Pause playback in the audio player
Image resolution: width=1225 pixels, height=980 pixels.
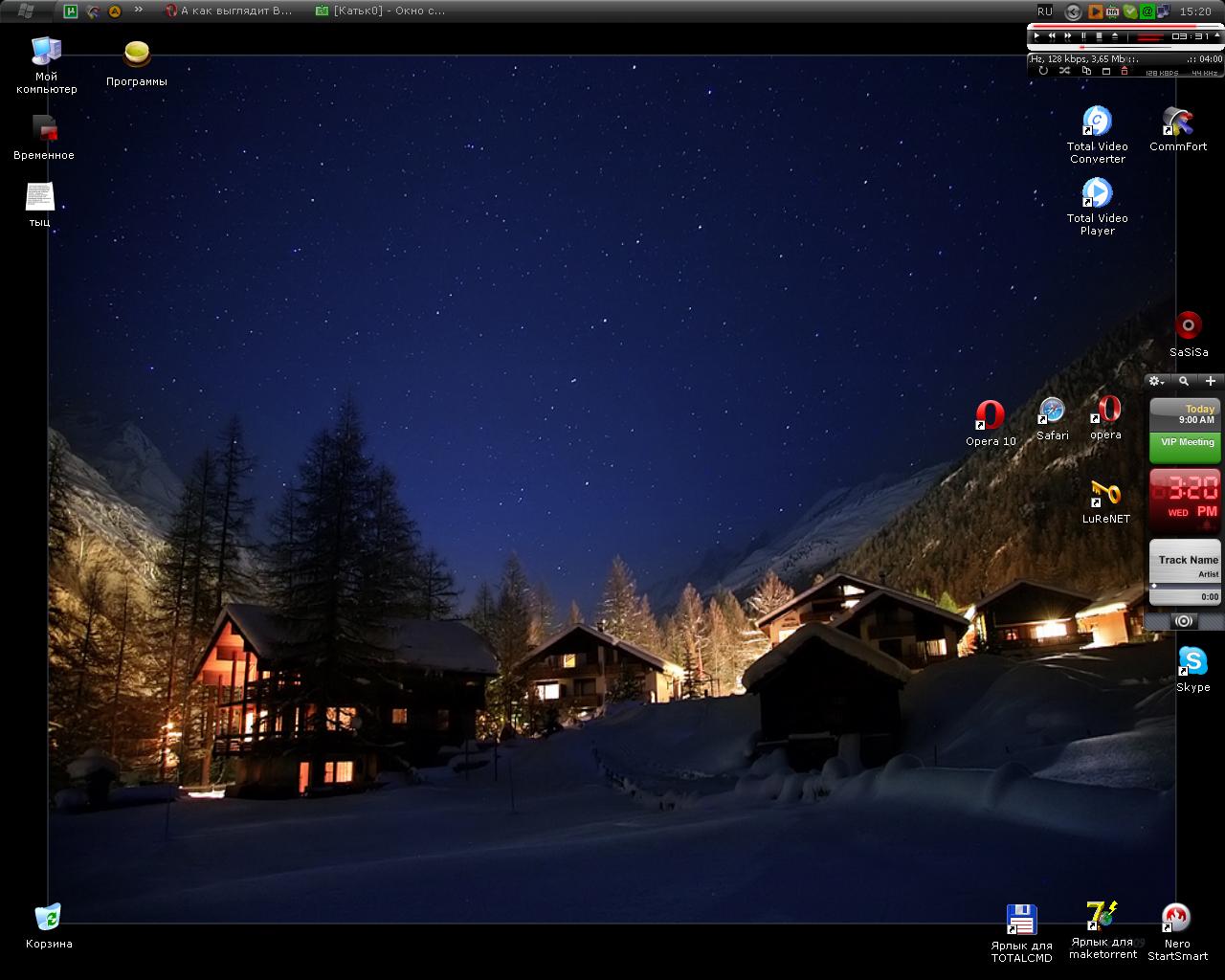point(1083,36)
